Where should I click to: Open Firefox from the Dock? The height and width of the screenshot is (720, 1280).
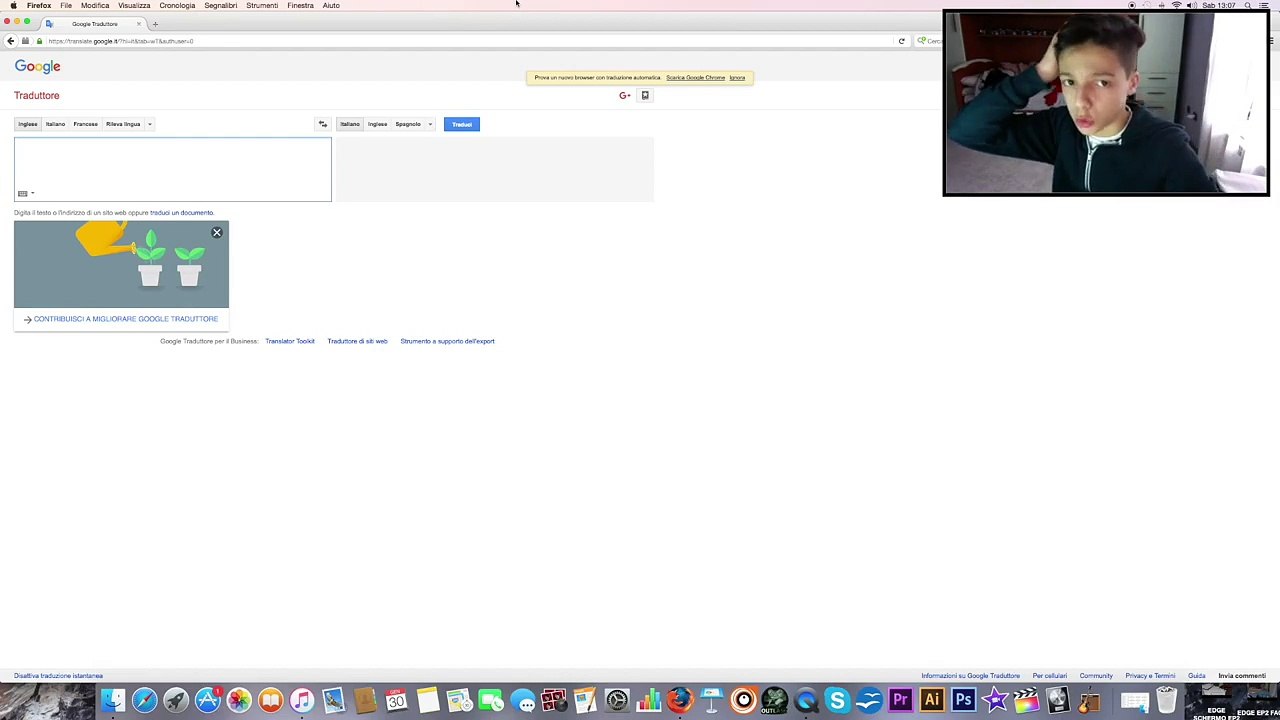click(x=680, y=700)
